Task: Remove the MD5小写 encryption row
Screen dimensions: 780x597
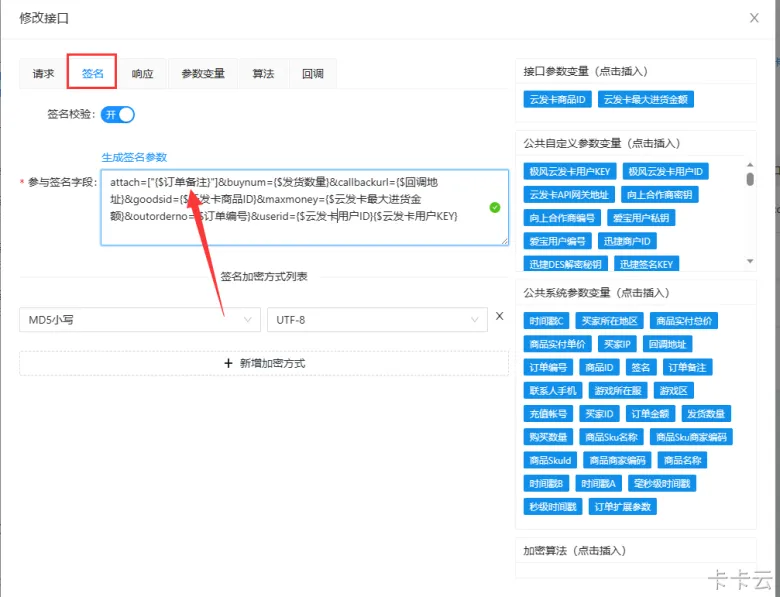Action: point(499,316)
